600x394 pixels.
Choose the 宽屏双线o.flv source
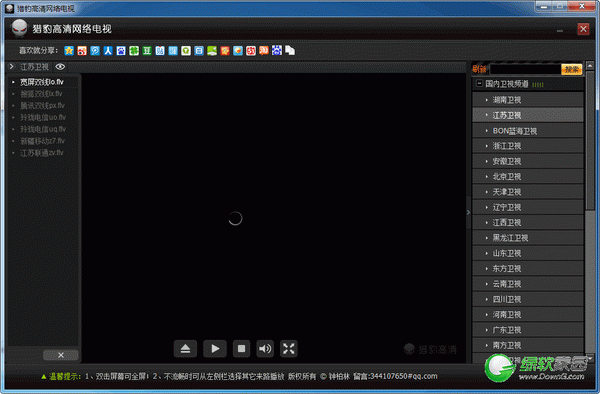[42, 82]
